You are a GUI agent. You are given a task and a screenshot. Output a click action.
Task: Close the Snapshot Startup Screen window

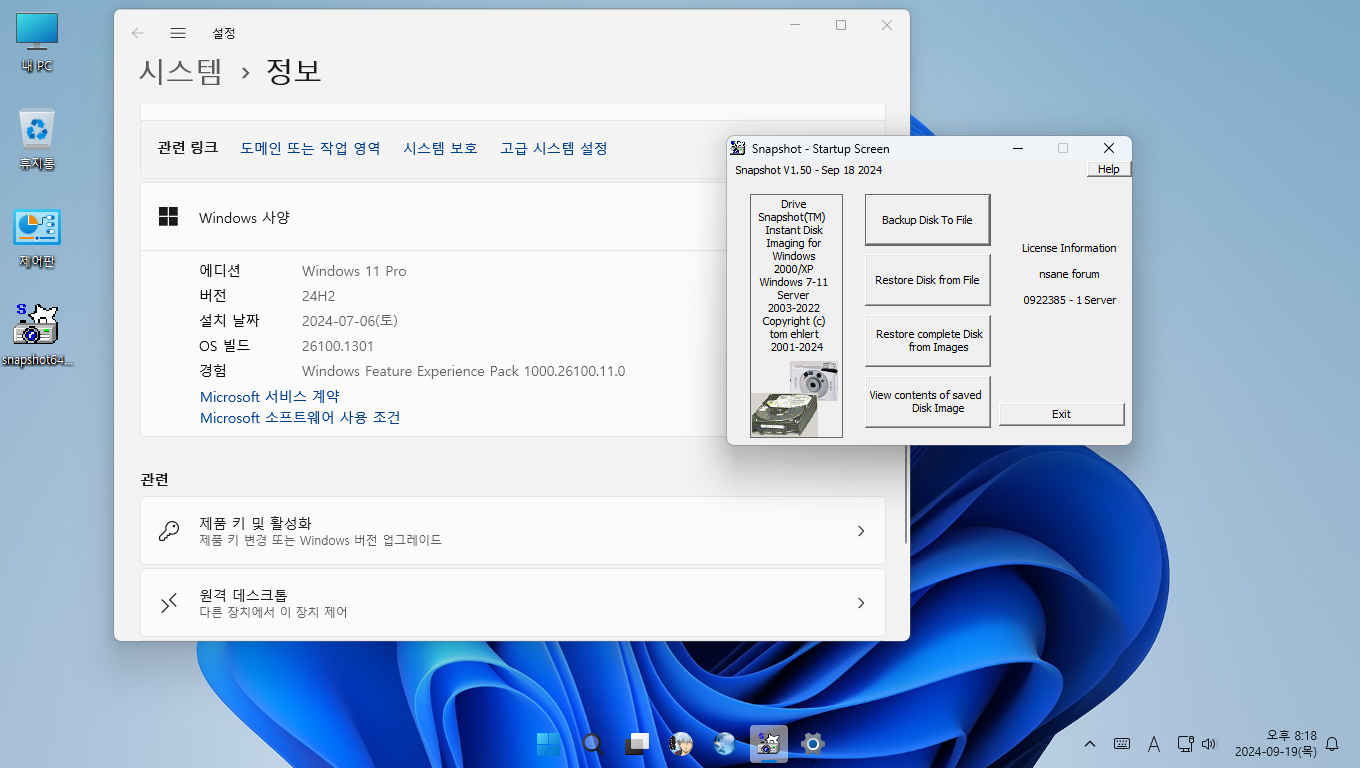[1108, 148]
